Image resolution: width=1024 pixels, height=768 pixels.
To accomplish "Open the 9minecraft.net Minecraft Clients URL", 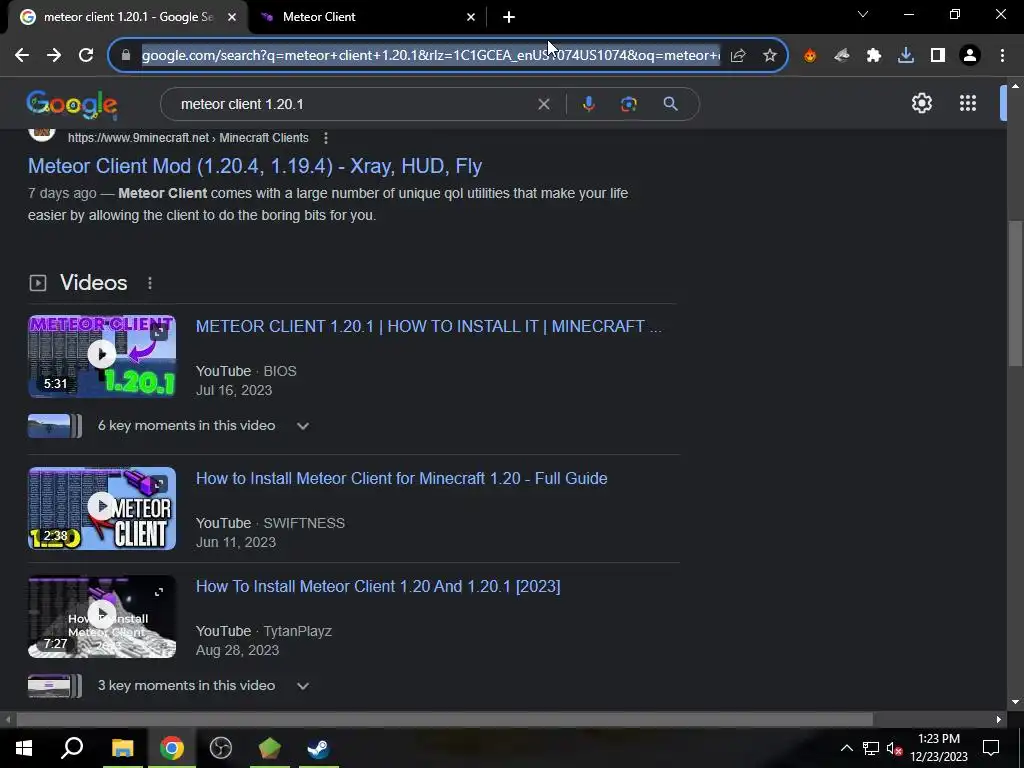I will click(x=188, y=138).
